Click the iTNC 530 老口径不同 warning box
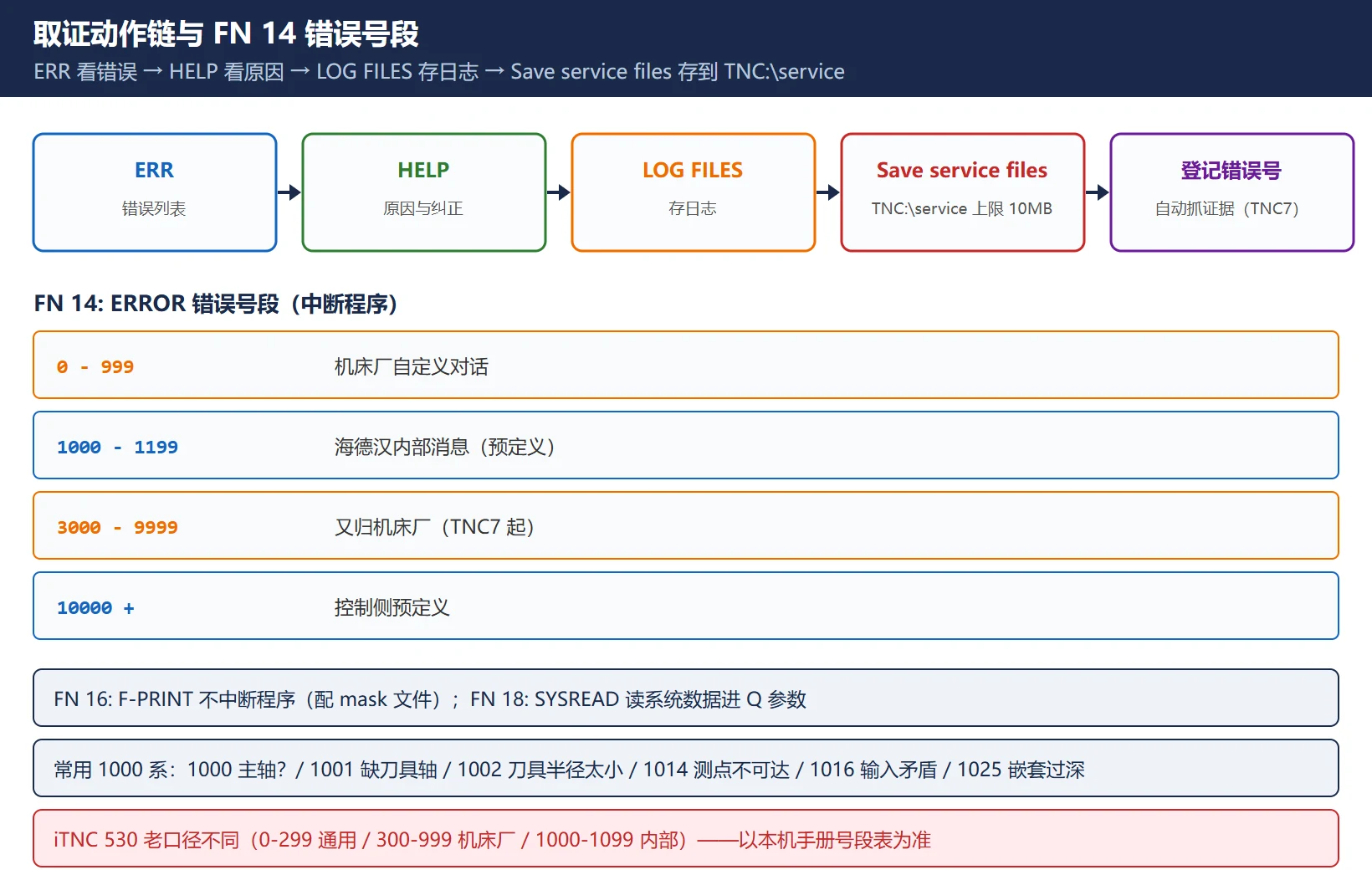1372x870 pixels. click(x=686, y=838)
